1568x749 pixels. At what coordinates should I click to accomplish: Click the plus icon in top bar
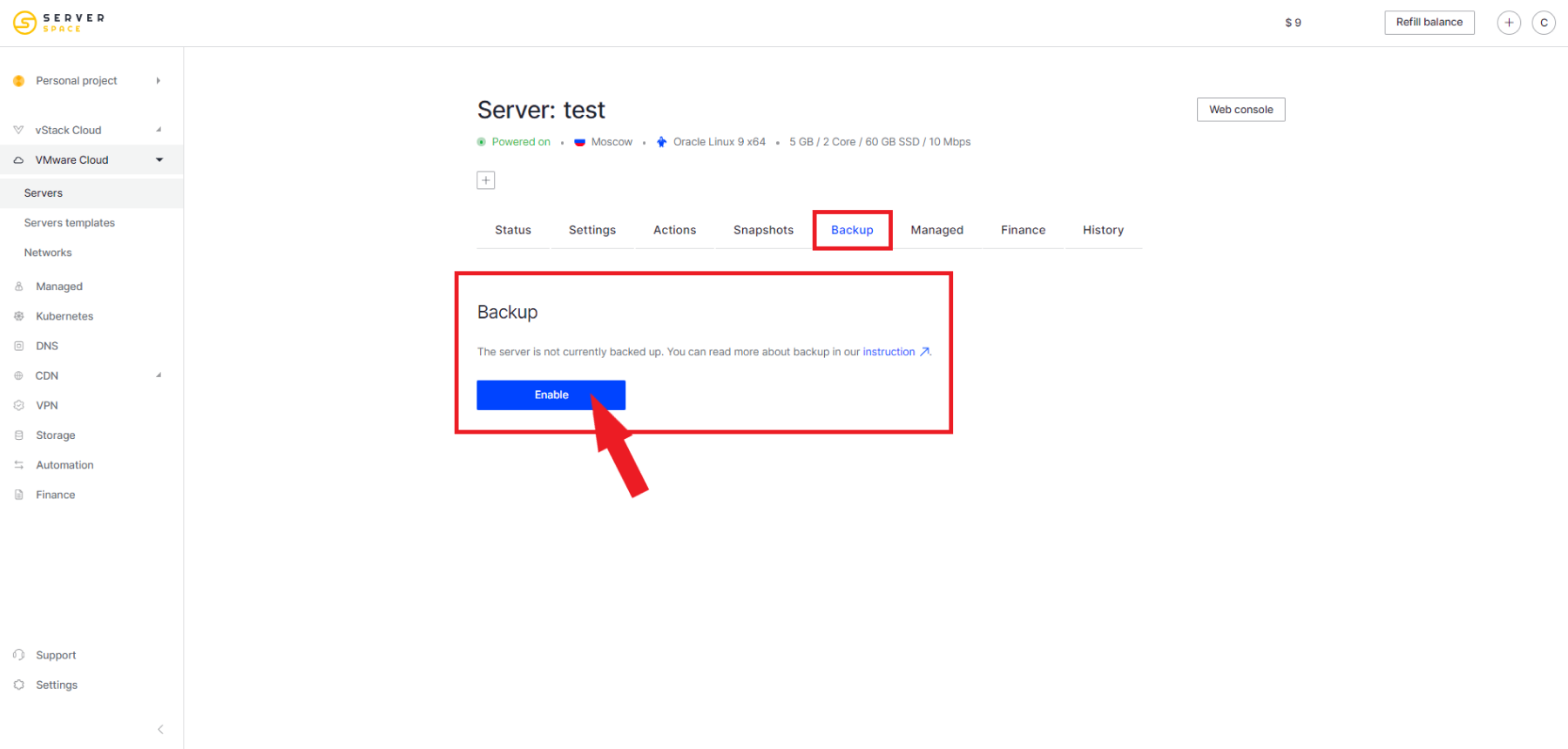[1509, 23]
